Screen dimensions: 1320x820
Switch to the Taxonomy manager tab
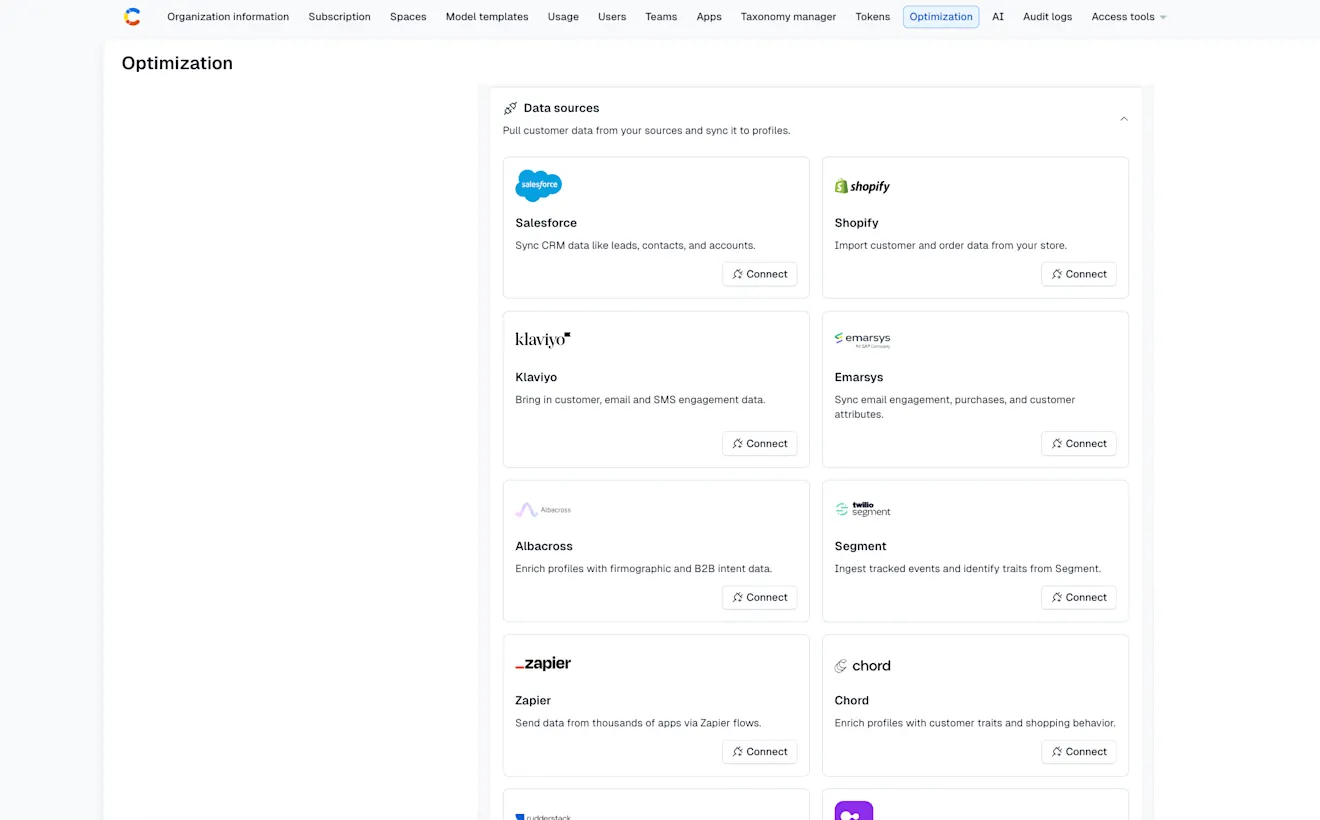coord(788,16)
